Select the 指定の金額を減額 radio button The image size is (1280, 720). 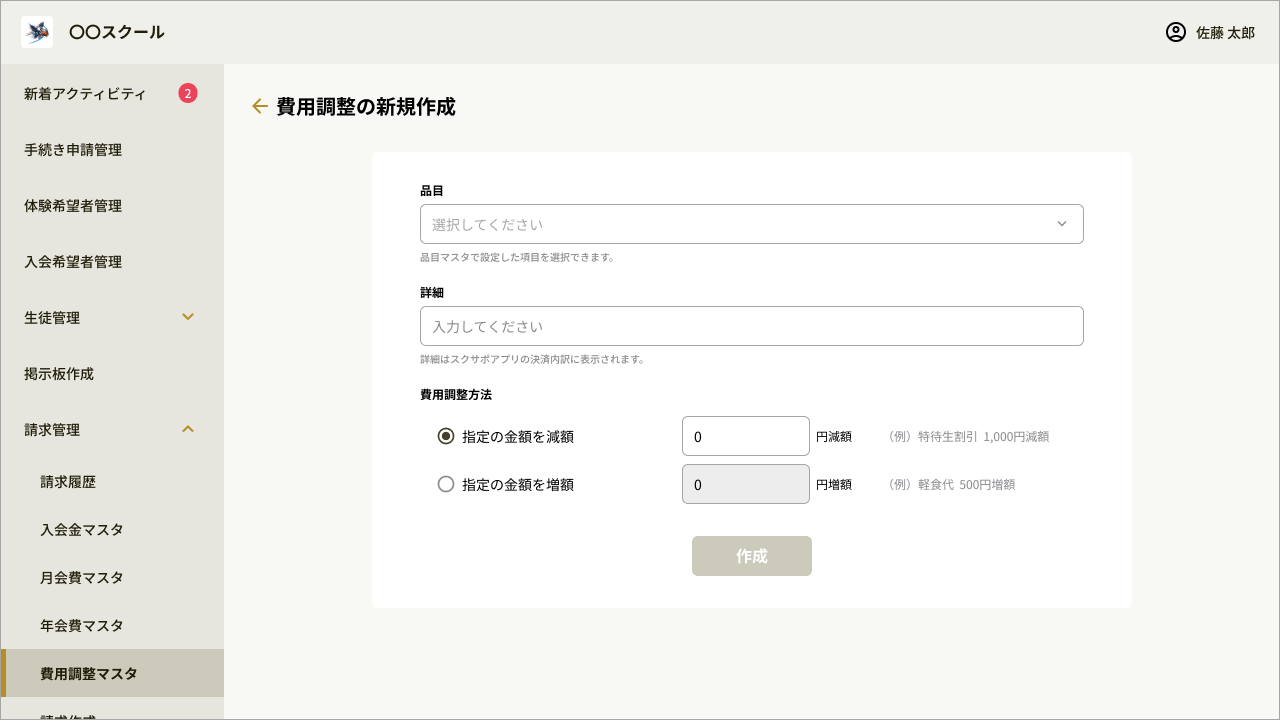point(446,436)
